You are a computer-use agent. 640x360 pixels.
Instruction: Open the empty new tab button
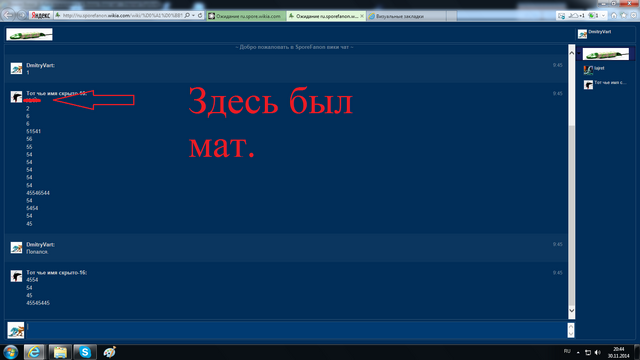(x=451, y=16)
